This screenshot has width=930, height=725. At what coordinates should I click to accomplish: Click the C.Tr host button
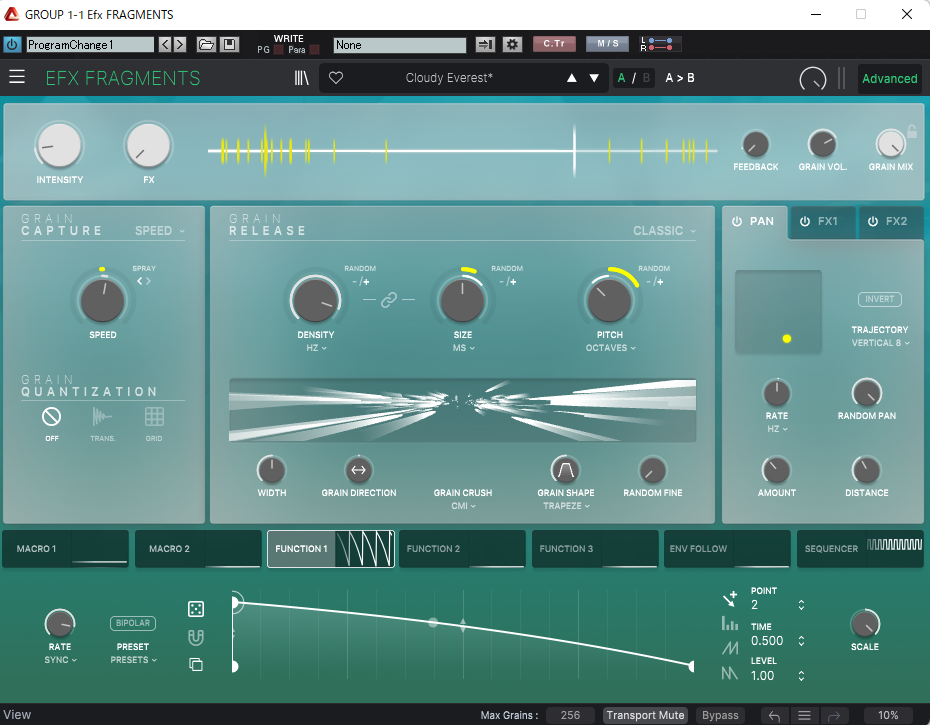[x=554, y=44]
